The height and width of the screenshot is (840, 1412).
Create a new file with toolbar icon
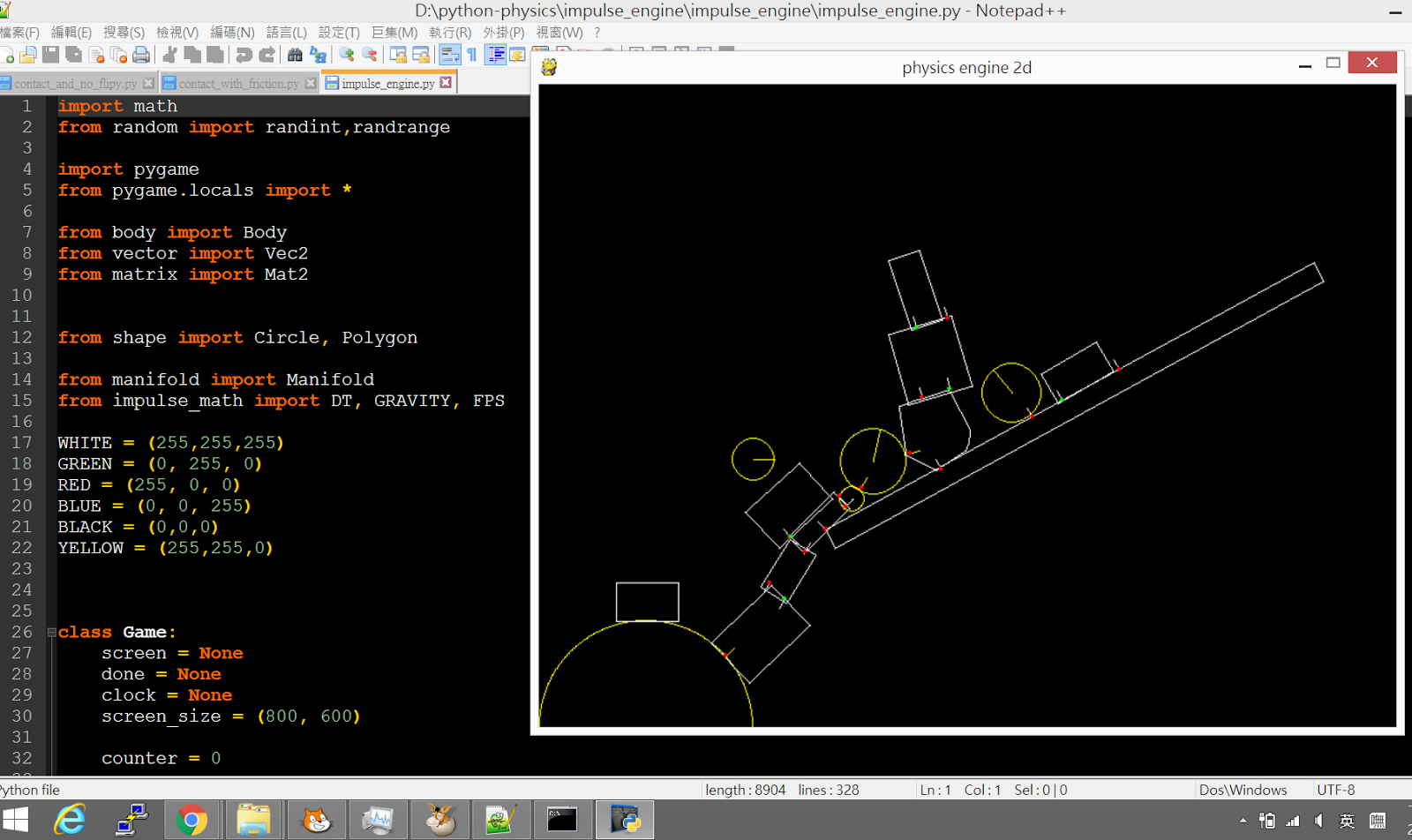coord(7,56)
